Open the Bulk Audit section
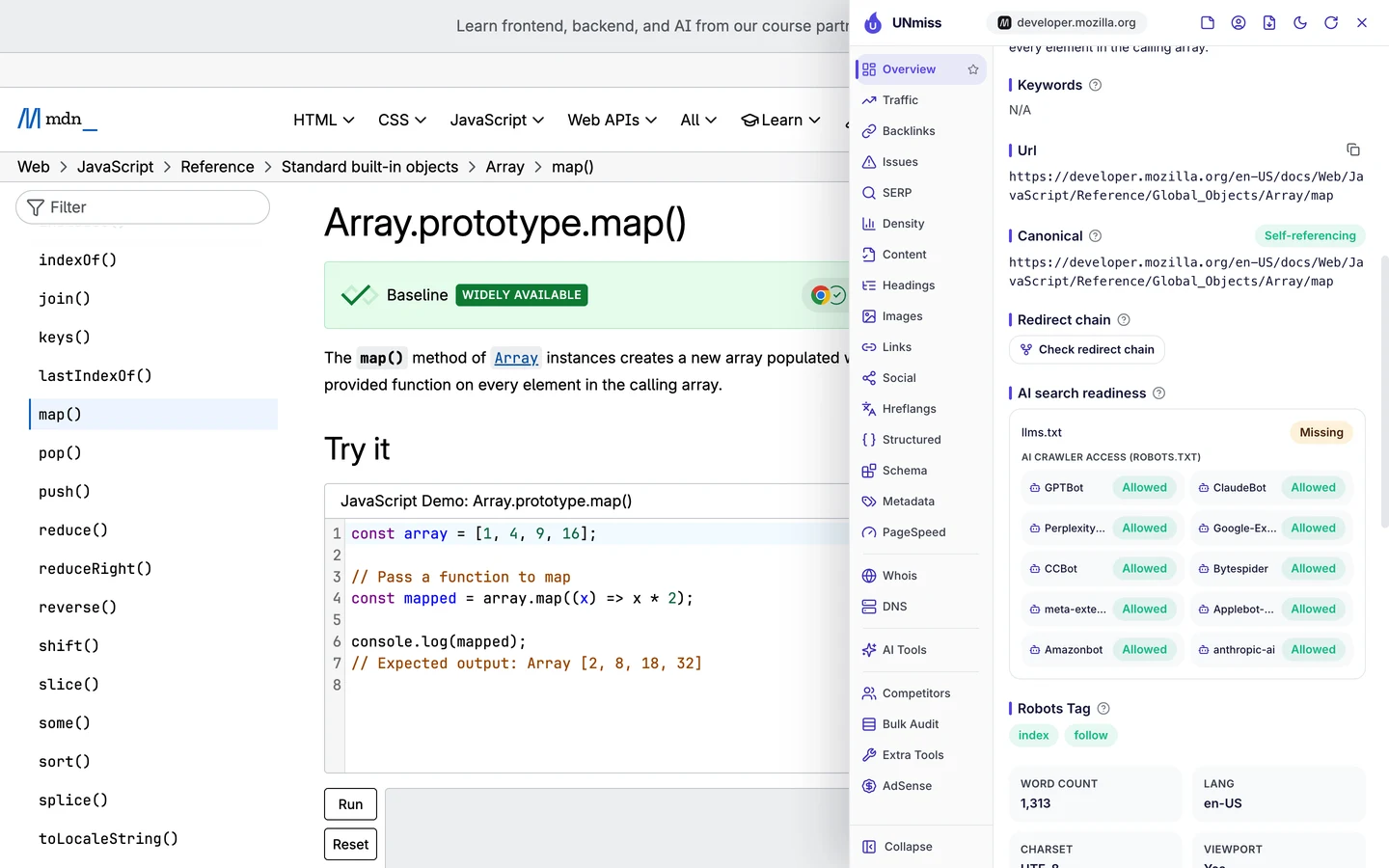Screen dimensions: 1389x868 pyautogui.click(x=920, y=724)
